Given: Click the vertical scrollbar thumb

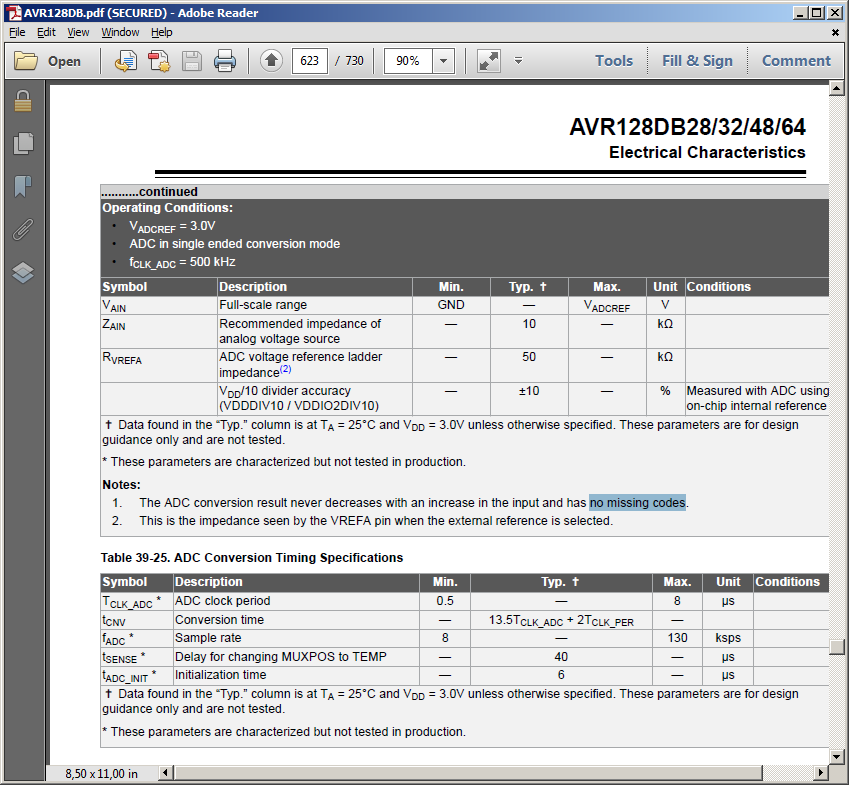Looking at the screenshot, I should point(837,646).
